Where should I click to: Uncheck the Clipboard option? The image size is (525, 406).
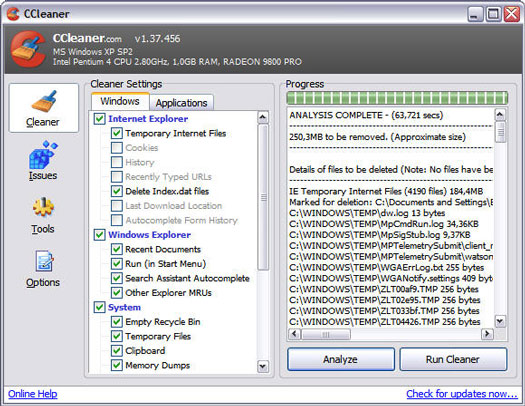click(x=117, y=351)
